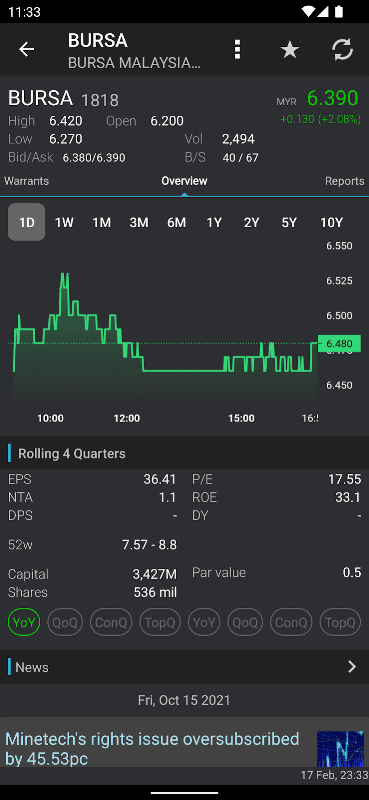Expand the News section chevron
This screenshot has height=800, width=369.
tap(352, 667)
